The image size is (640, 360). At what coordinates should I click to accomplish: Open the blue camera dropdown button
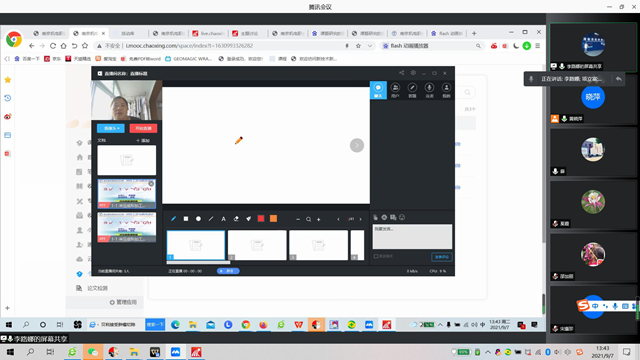(x=111, y=128)
